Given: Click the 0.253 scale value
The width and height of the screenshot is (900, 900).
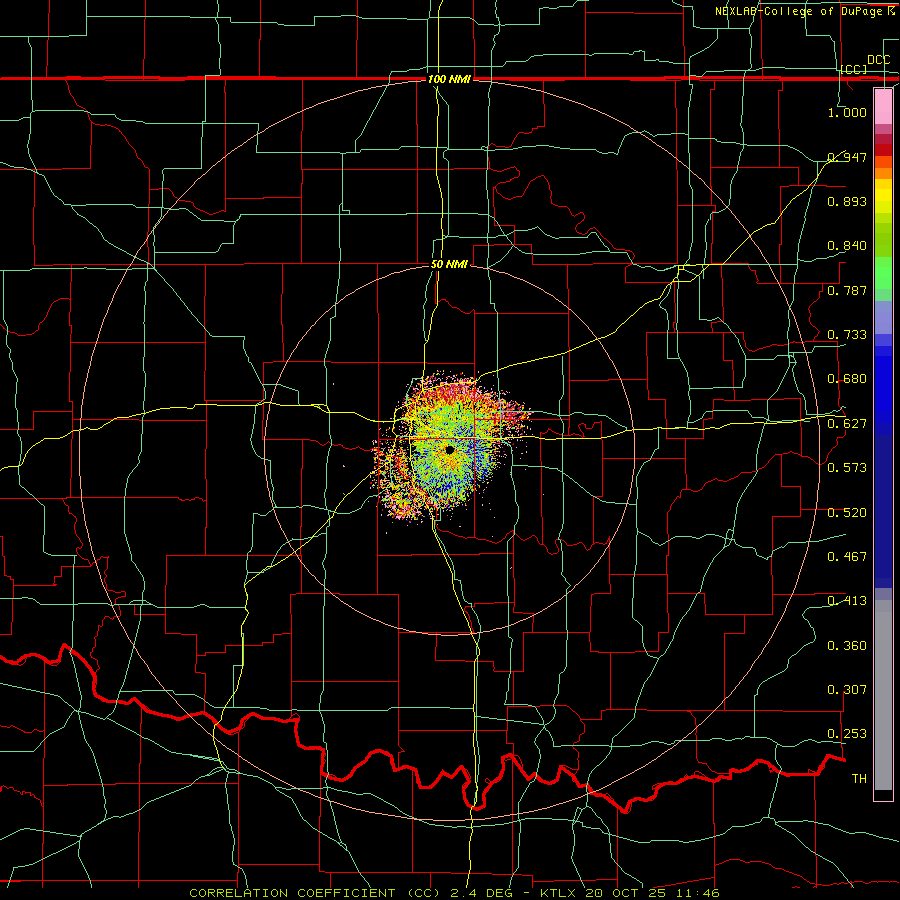Looking at the screenshot, I should pyautogui.click(x=847, y=734).
